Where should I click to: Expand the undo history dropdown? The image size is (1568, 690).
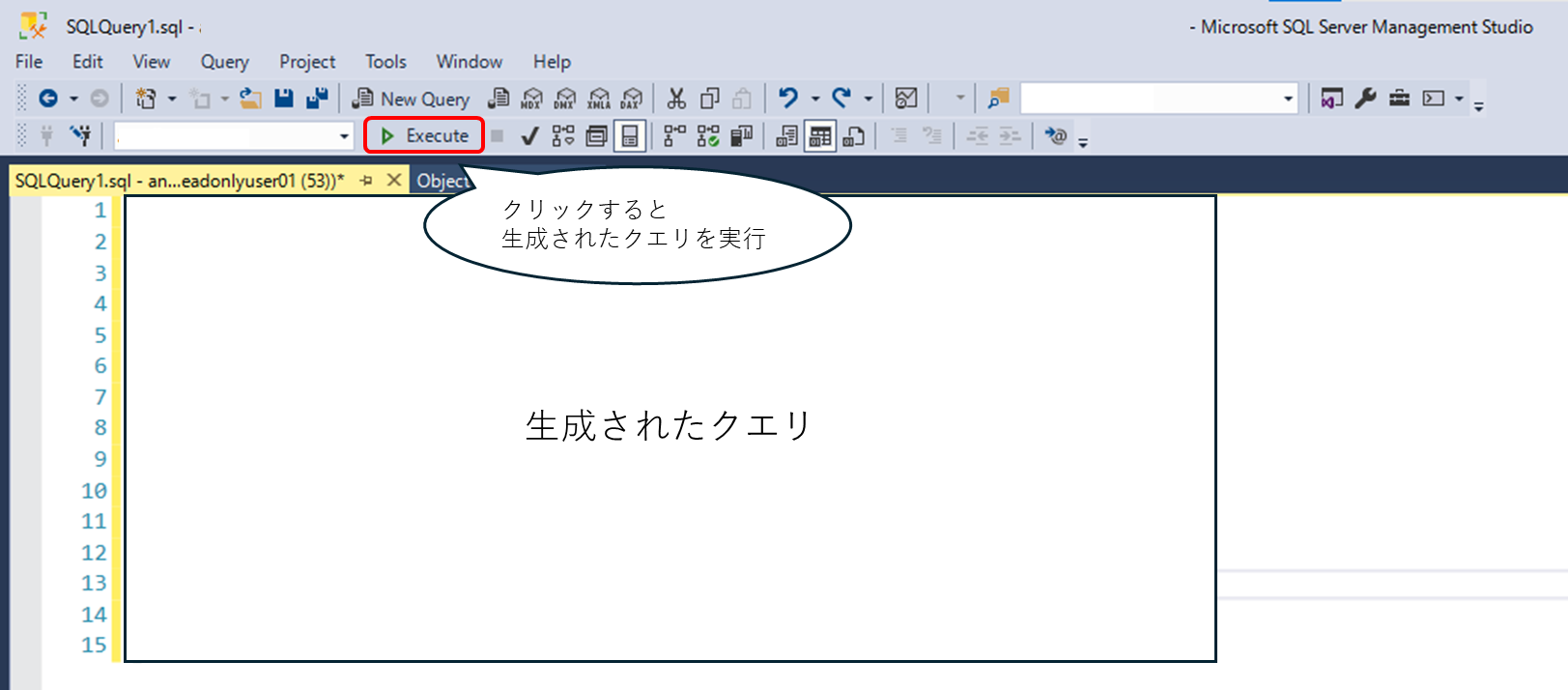click(x=815, y=99)
